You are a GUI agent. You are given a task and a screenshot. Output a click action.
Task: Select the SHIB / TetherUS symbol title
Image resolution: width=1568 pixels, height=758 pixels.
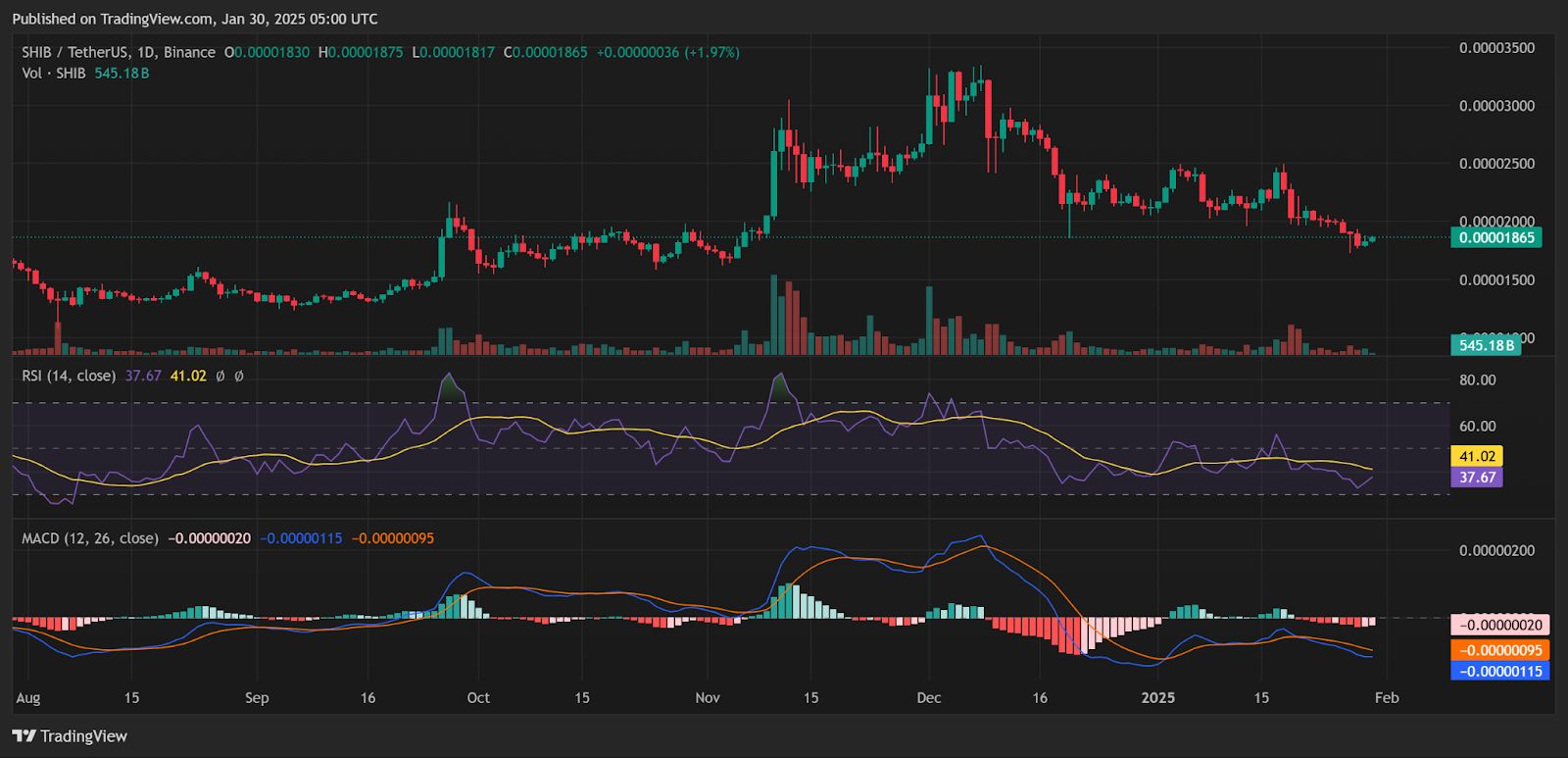pyautogui.click(x=119, y=52)
